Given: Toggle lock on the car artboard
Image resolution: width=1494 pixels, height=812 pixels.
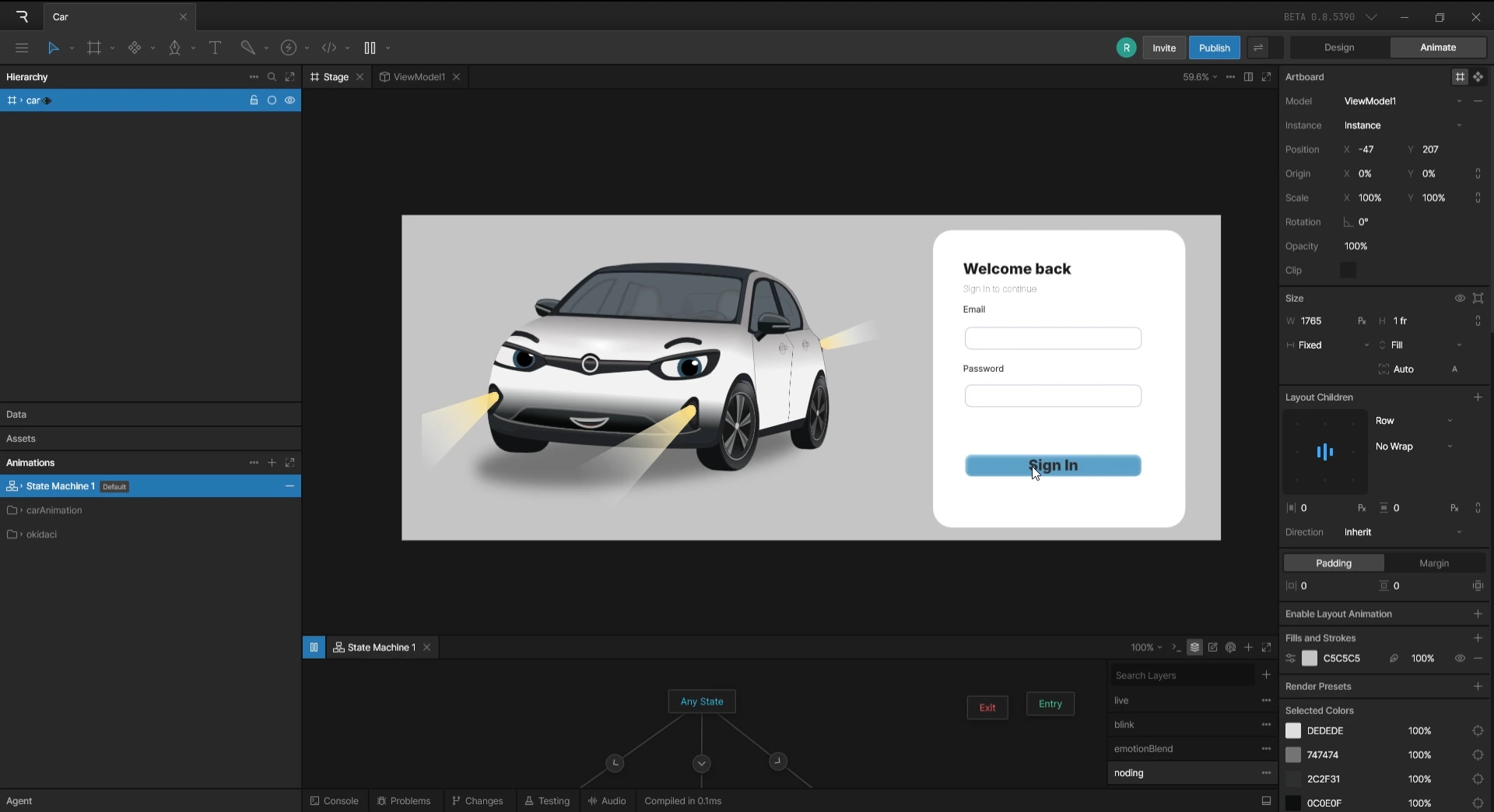Looking at the screenshot, I should point(254,100).
